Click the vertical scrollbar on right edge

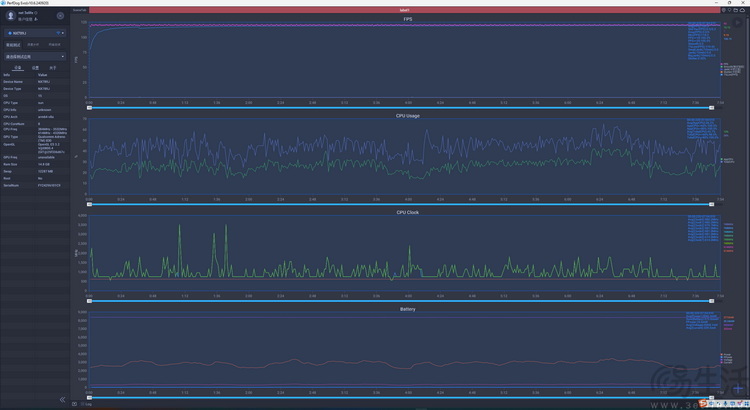(748, 206)
